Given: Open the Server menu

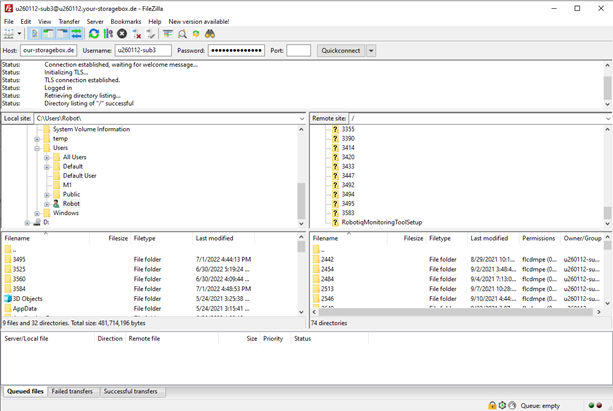Looking at the screenshot, I should [x=95, y=22].
